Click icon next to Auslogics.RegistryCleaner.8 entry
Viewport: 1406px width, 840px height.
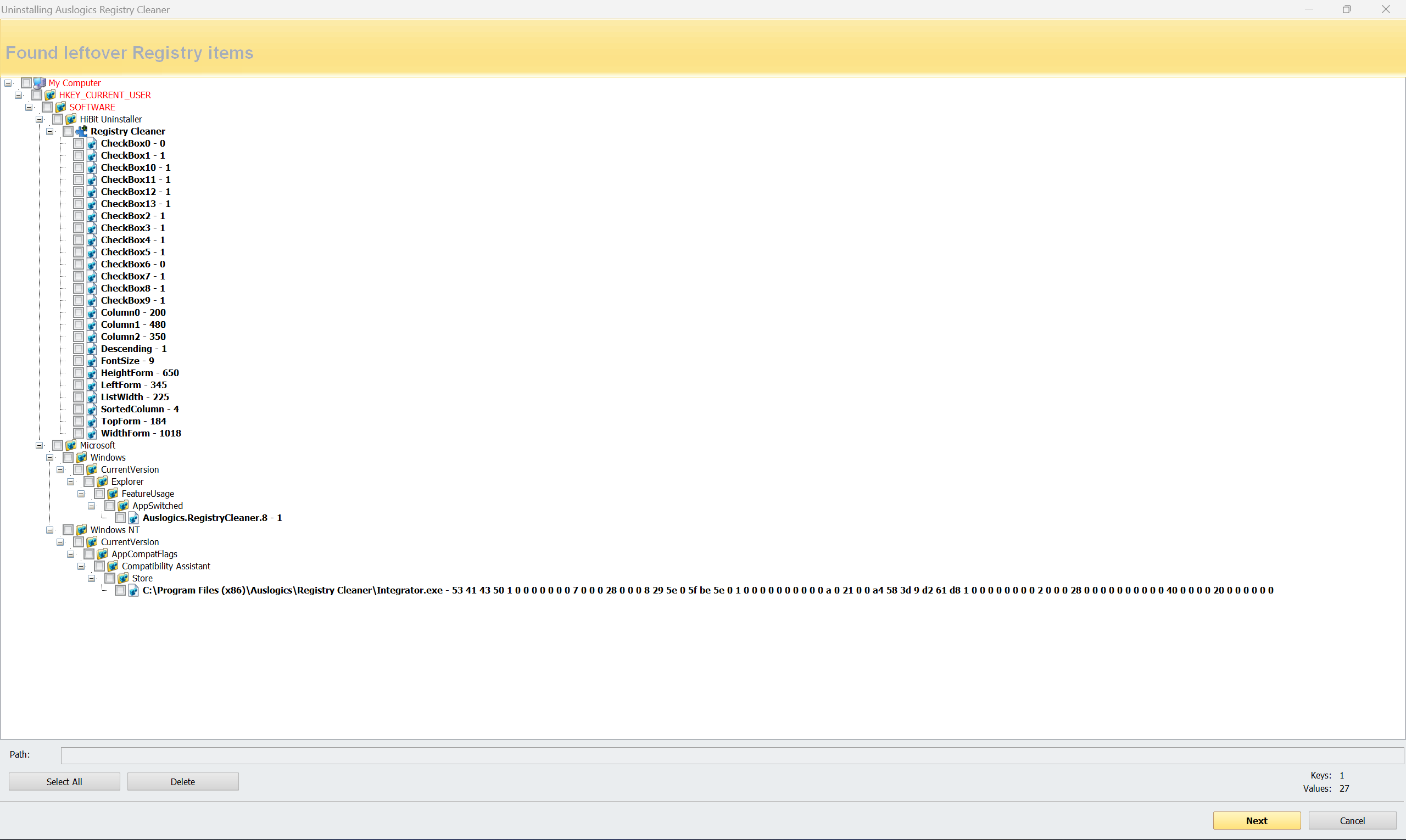[x=133, y=518]
